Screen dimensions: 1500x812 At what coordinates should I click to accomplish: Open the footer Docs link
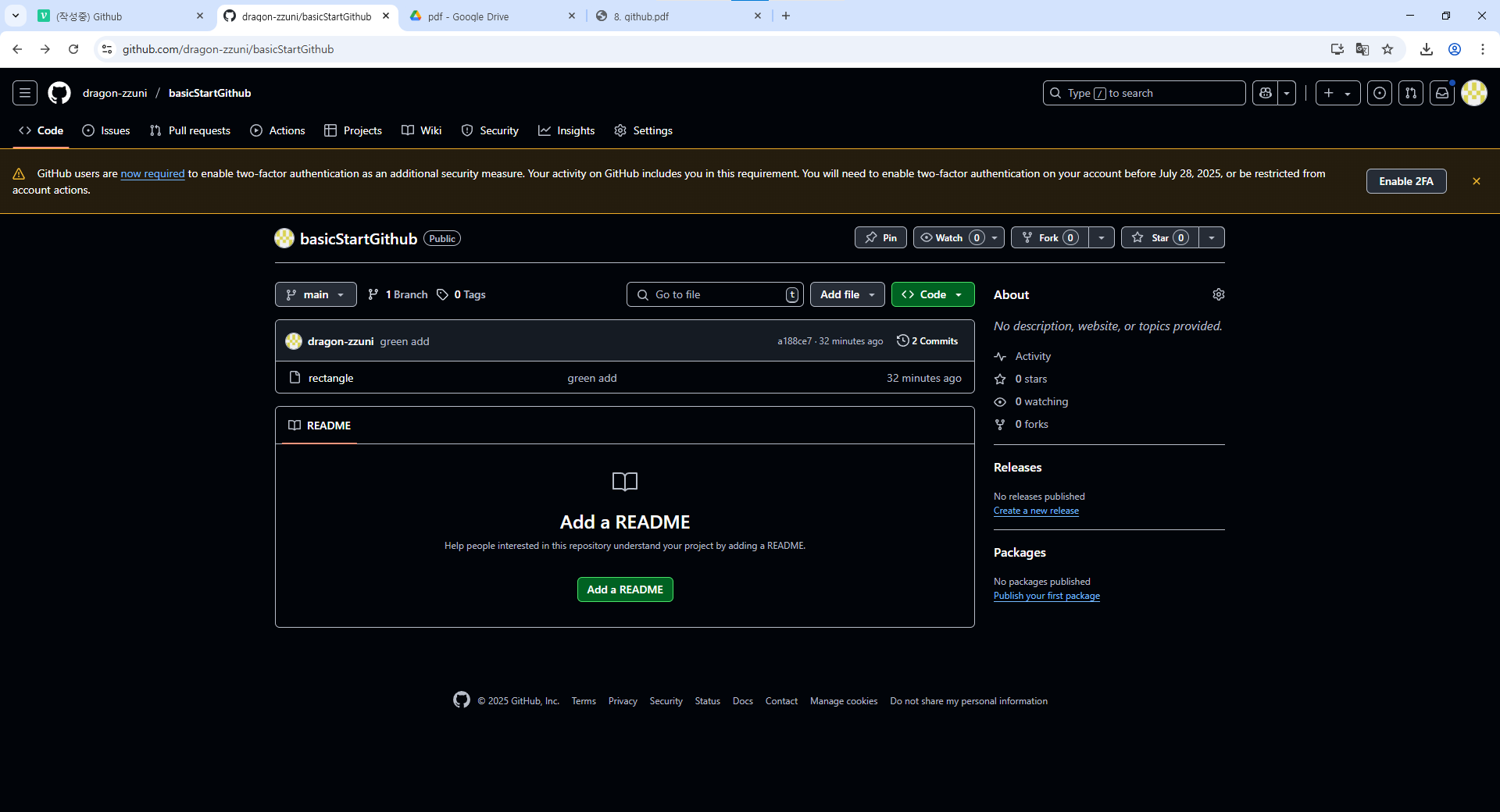tap(743, 701)
